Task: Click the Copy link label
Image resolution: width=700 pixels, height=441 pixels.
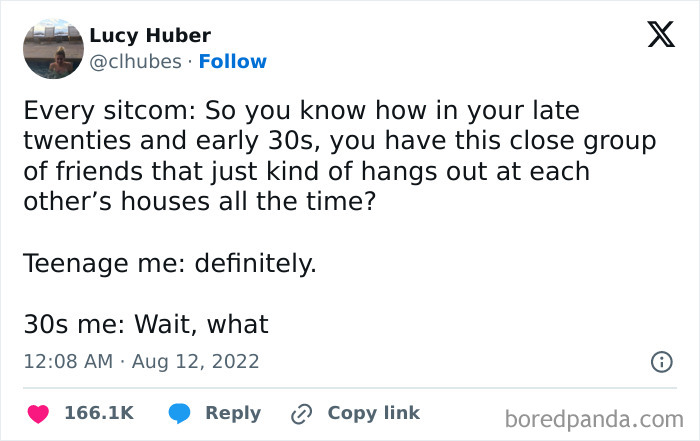Action: click(x=373, y=413)
